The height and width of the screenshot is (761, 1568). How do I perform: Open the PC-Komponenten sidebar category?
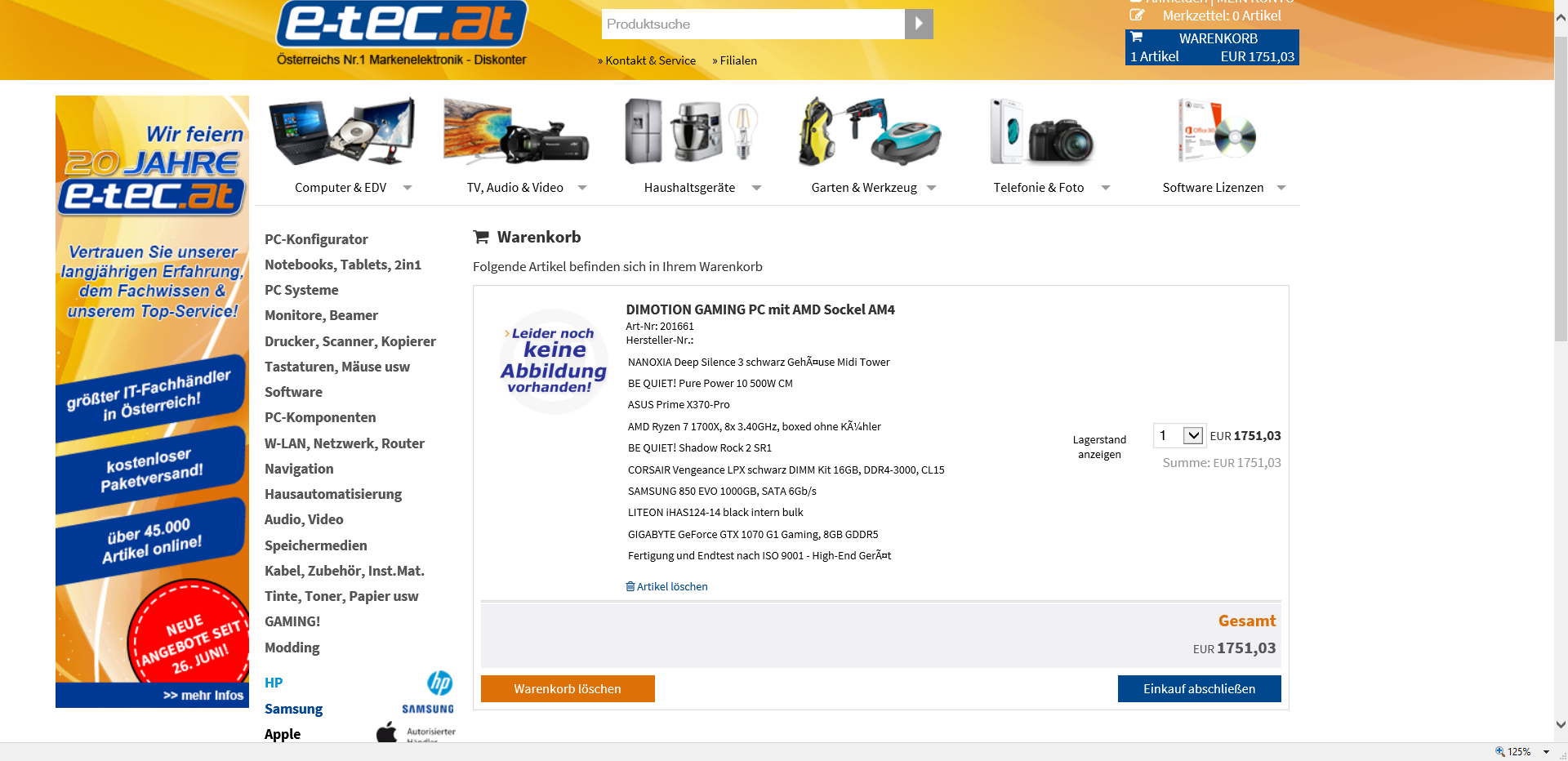click(320, 417)
